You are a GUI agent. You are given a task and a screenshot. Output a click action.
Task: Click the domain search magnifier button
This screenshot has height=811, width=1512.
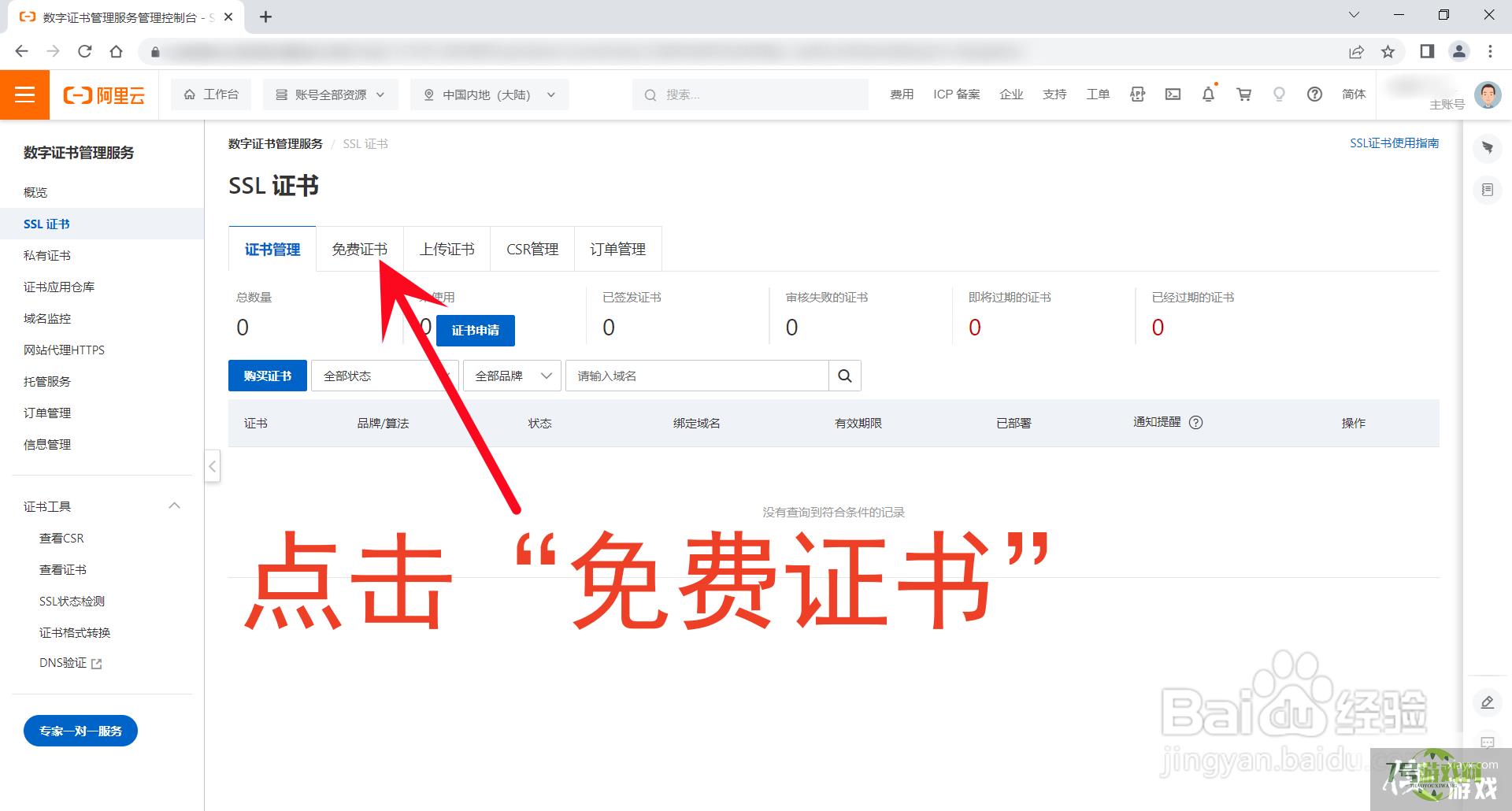click(x=845, y=376)
